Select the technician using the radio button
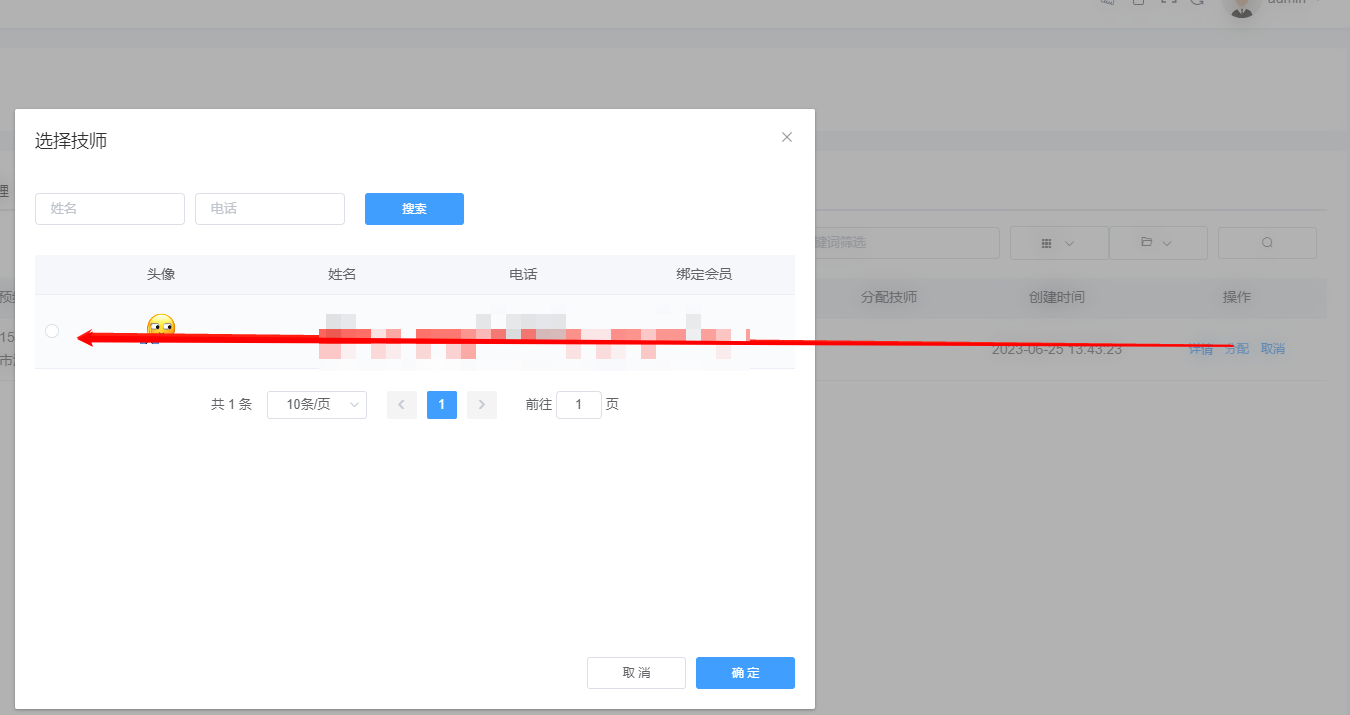Viewport: 1350px width, 715px height. click(x=52, y=330)
